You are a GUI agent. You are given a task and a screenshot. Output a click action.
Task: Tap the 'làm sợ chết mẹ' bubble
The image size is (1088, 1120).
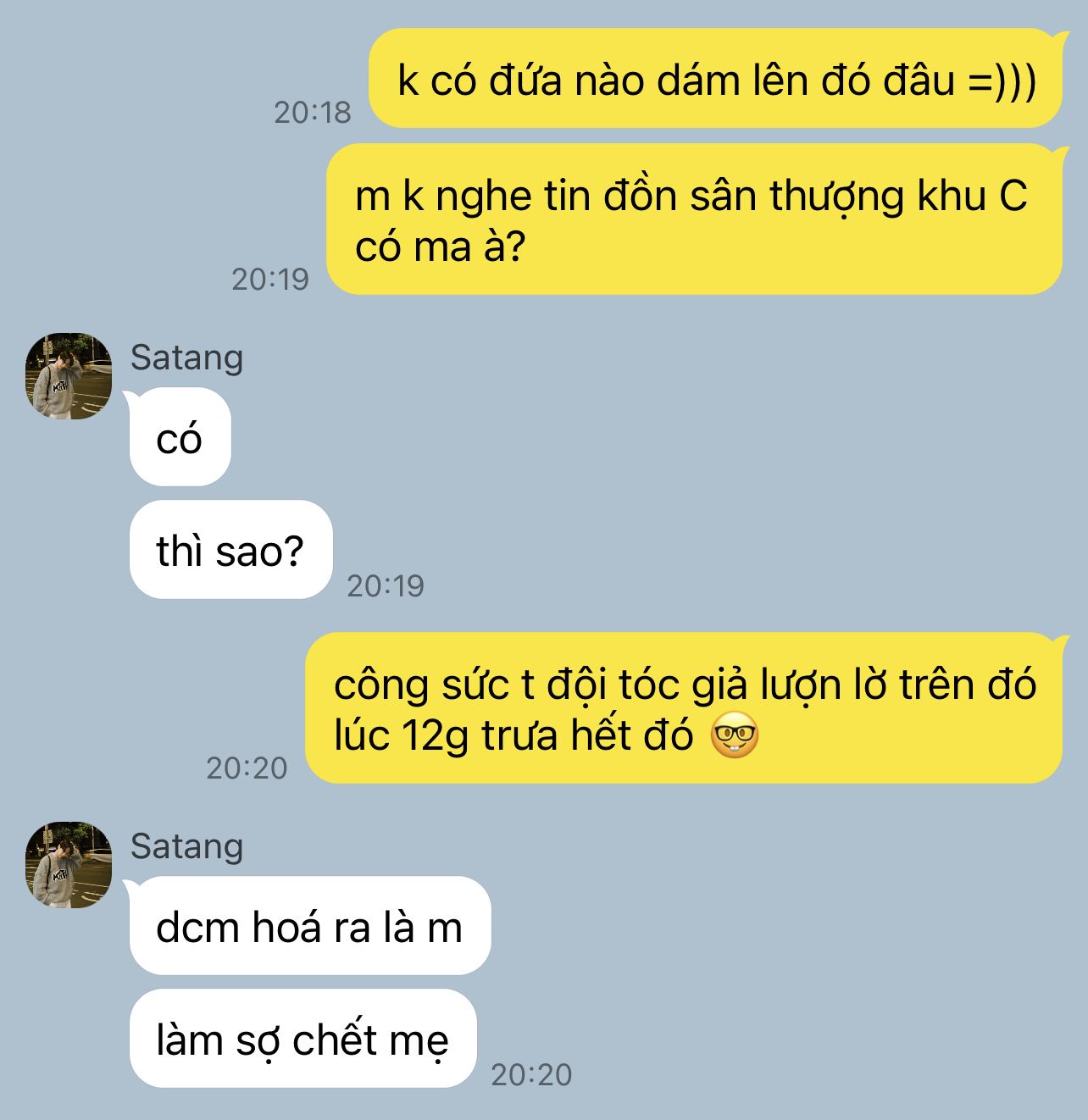click(303, 1038)
